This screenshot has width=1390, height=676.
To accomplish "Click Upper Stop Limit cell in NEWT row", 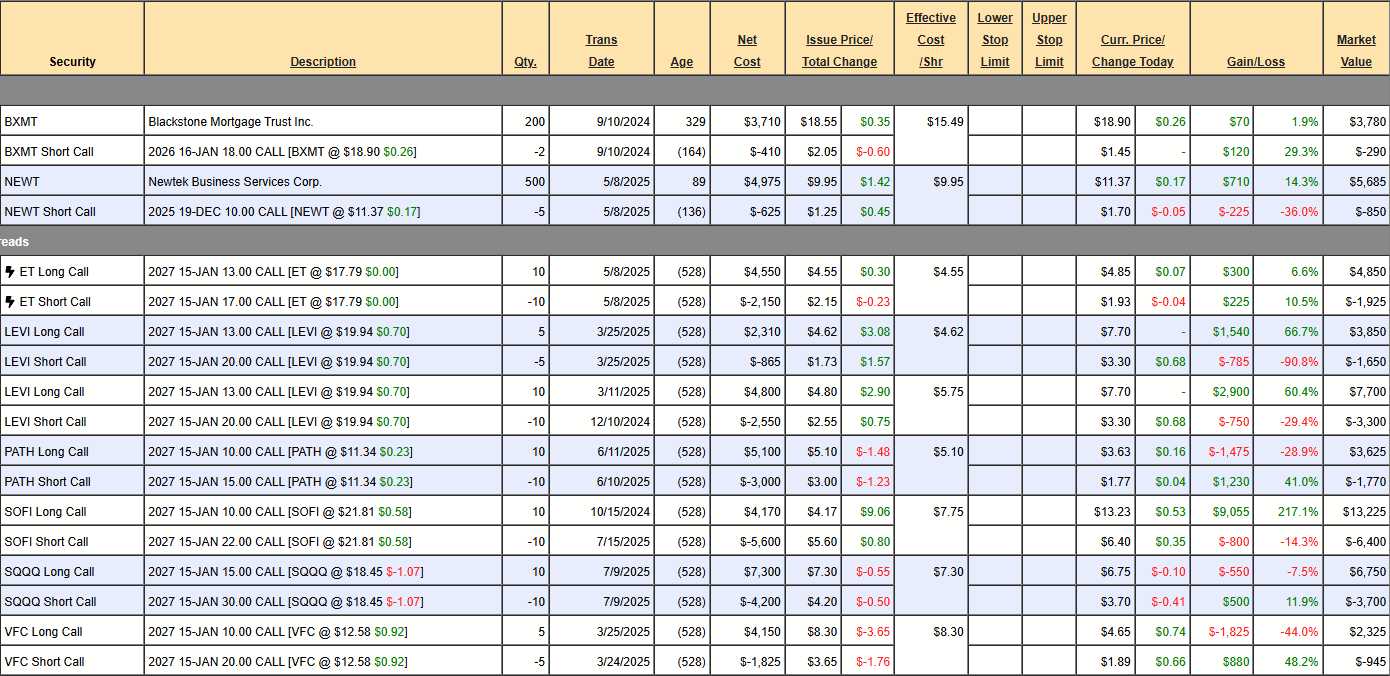I will (x=1049, y=182).
